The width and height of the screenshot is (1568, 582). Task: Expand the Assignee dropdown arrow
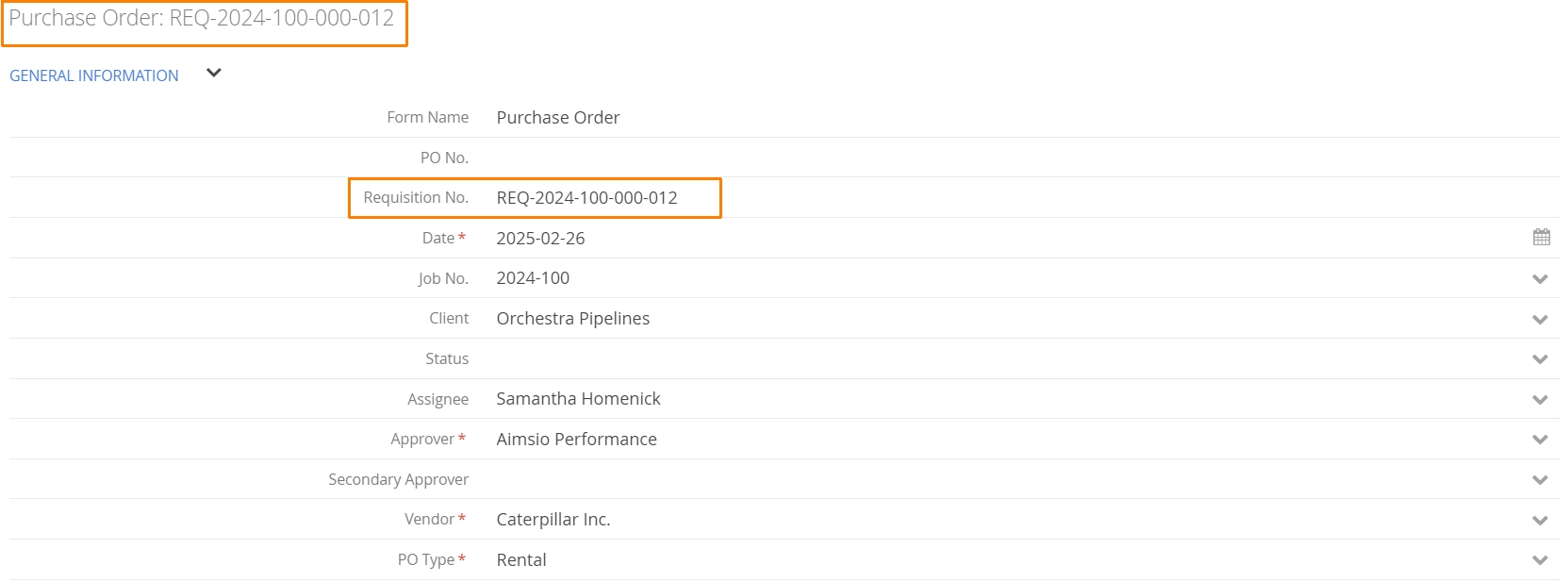(x=1540, y=400)
